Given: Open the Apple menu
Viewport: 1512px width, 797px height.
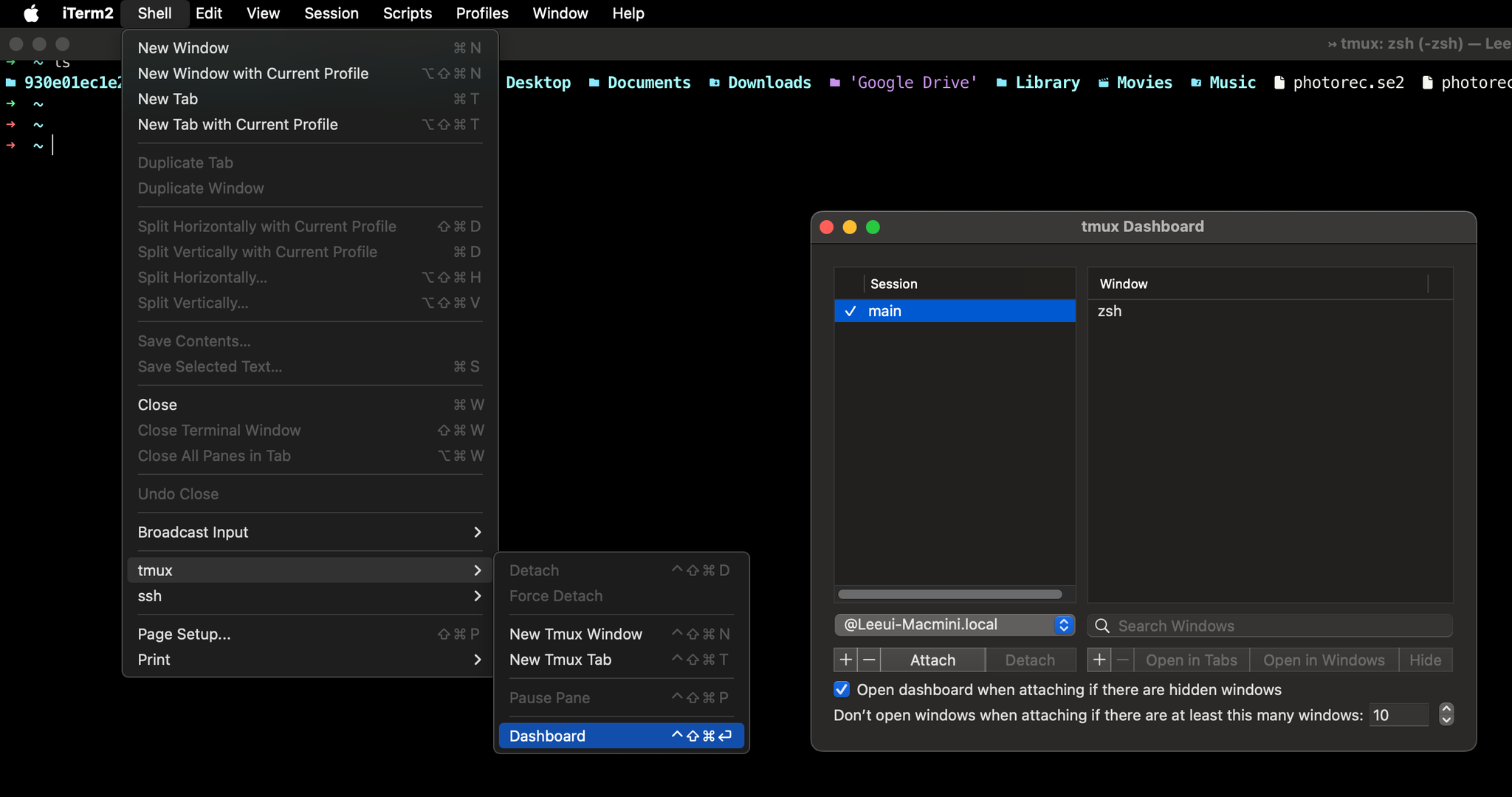Looking at the screenshot, I should tap(31, 13).
